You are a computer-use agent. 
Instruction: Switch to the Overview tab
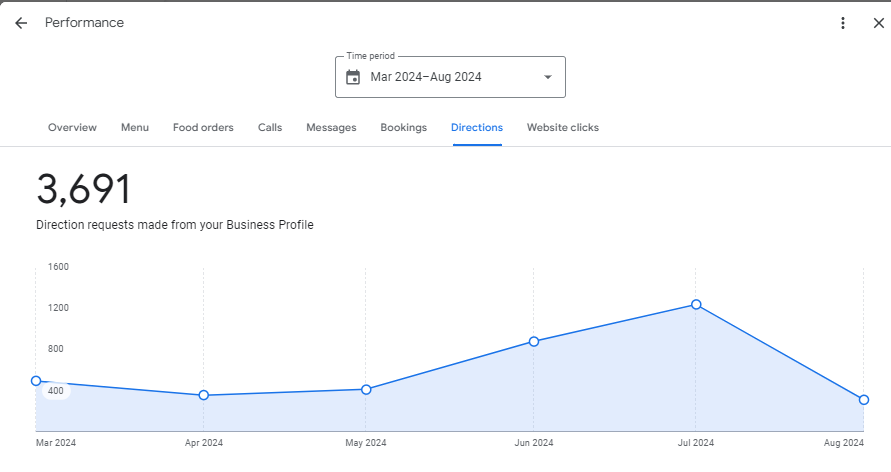tap(72, 128)
